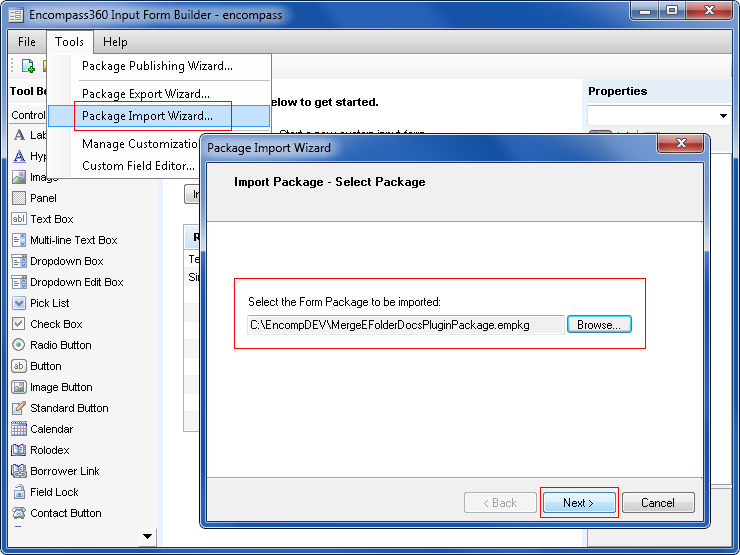This screenshot has height=555, width=740.
Task: Select the Standard Button control icon
Action: pyautogui.click(x=19, y=408)
